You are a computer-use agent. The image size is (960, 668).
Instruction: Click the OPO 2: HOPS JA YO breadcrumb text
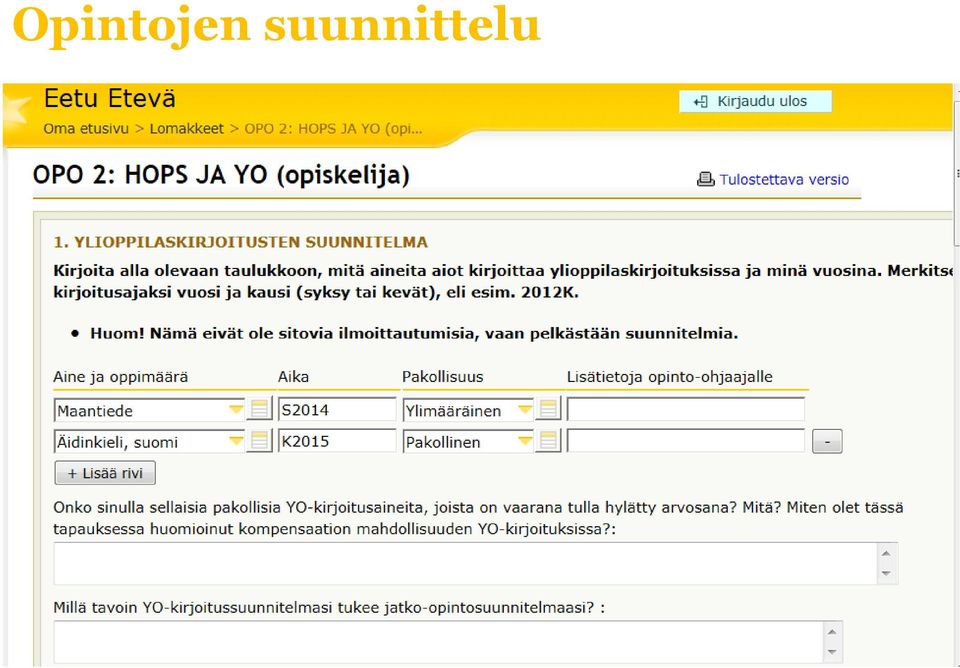pos(334,129)
